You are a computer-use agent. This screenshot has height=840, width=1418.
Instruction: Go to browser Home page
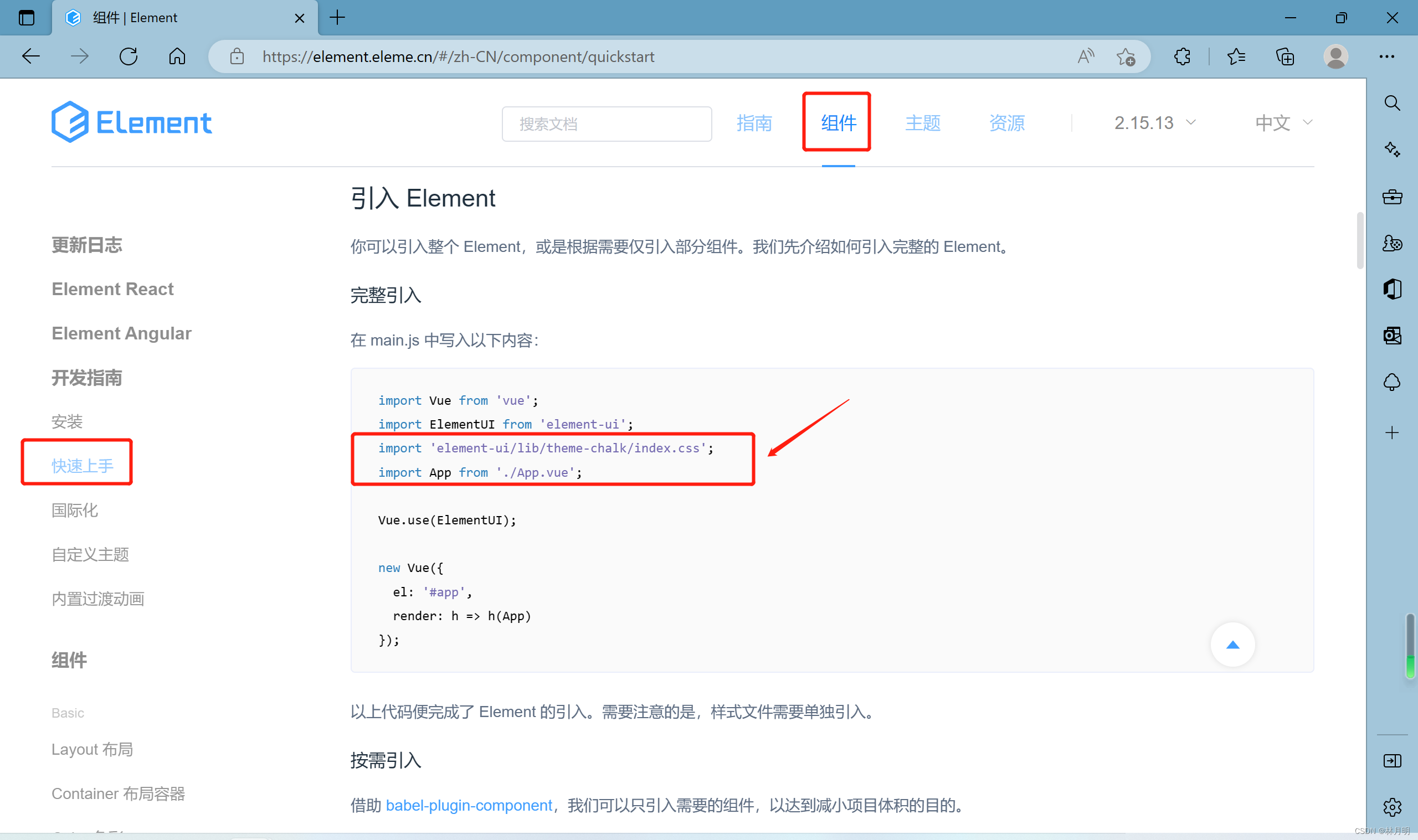(x=177, y=56)
